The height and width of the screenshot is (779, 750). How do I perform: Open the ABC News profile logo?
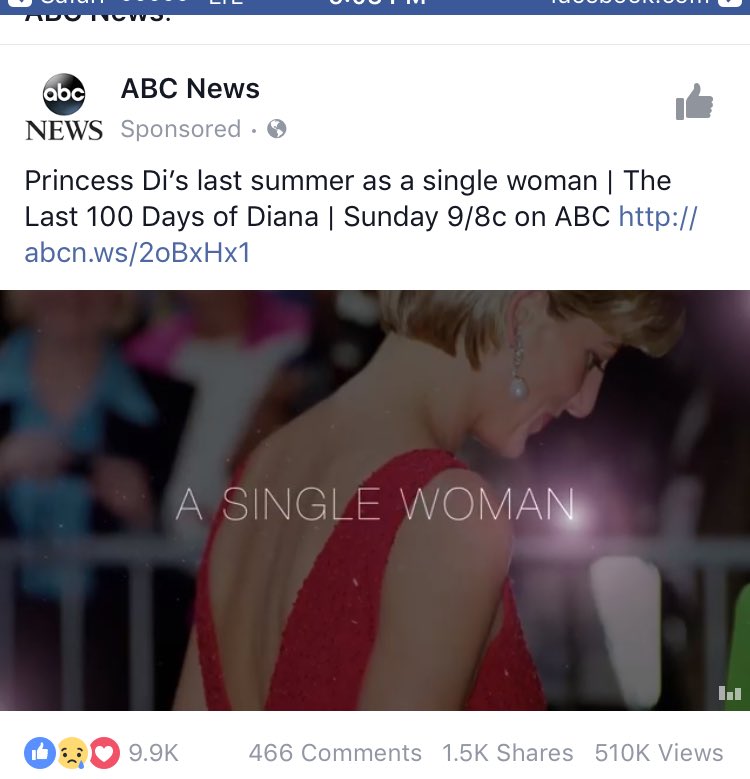(64, 94)
